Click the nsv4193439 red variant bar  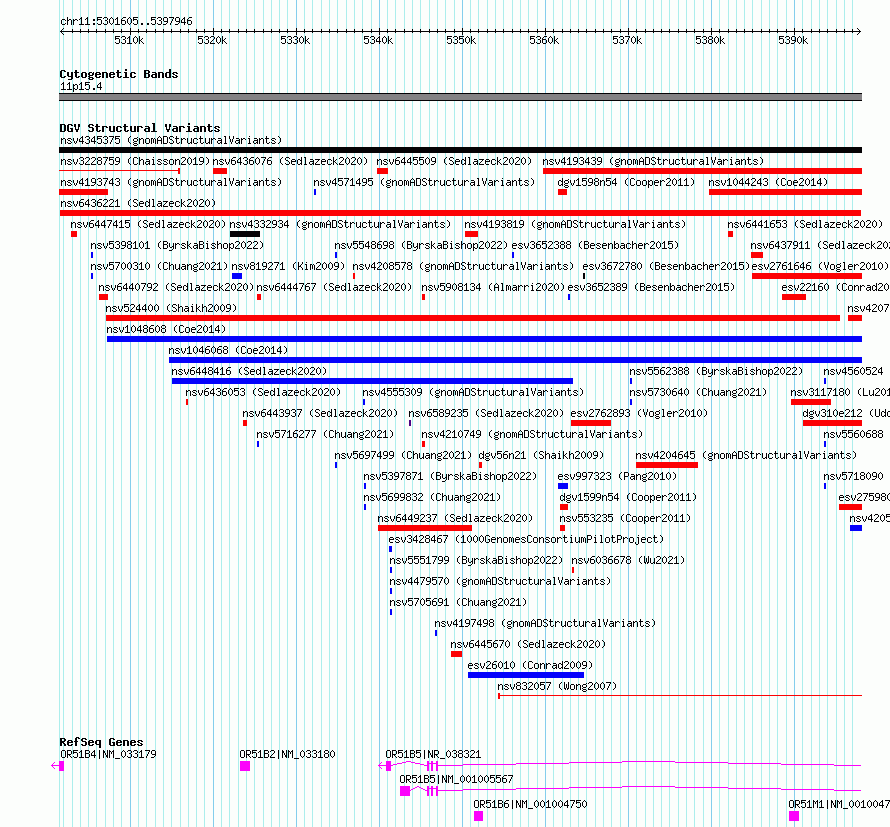(x=702, y=171)
